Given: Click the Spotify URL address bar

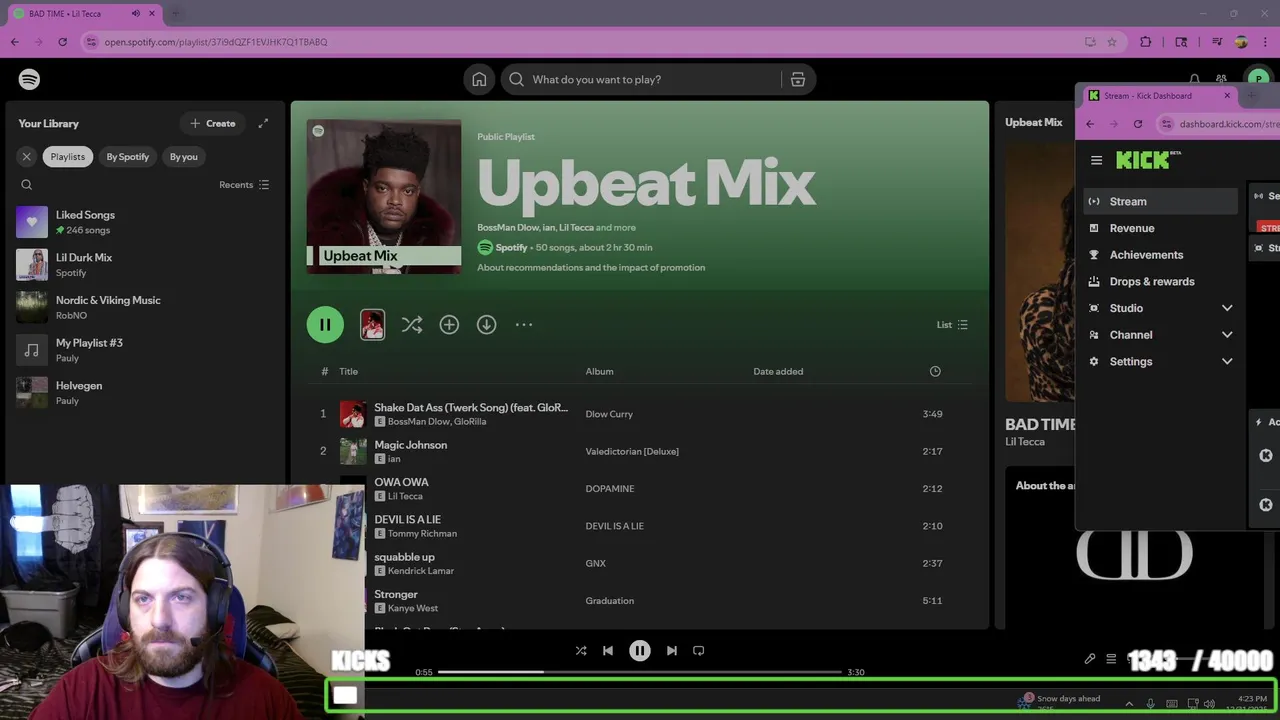Looking at the screenshot, I should pos(580,42).
